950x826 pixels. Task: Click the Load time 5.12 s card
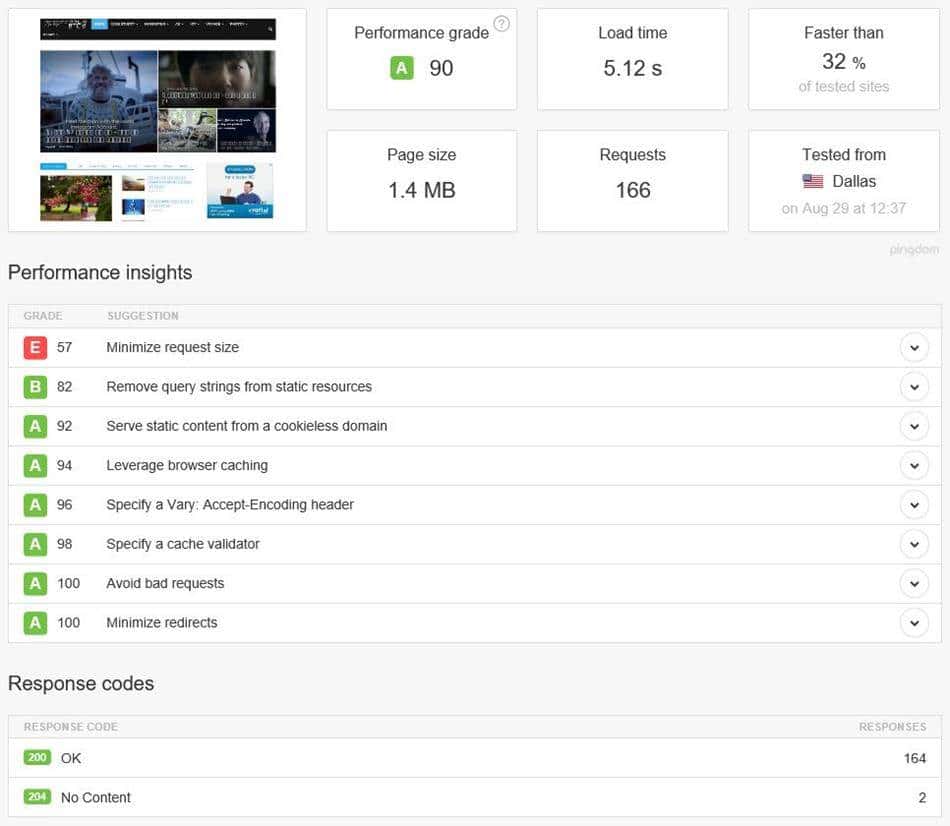pos(632,59)
